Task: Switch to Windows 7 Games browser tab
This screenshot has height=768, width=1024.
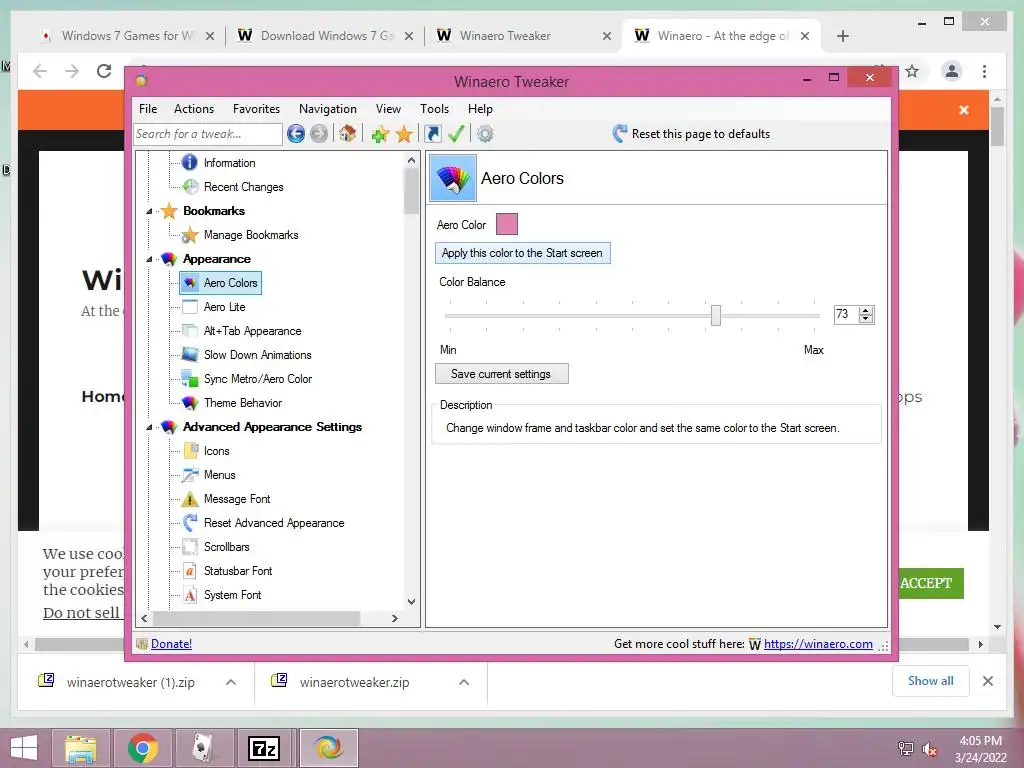Action: (x=127, y=36)
